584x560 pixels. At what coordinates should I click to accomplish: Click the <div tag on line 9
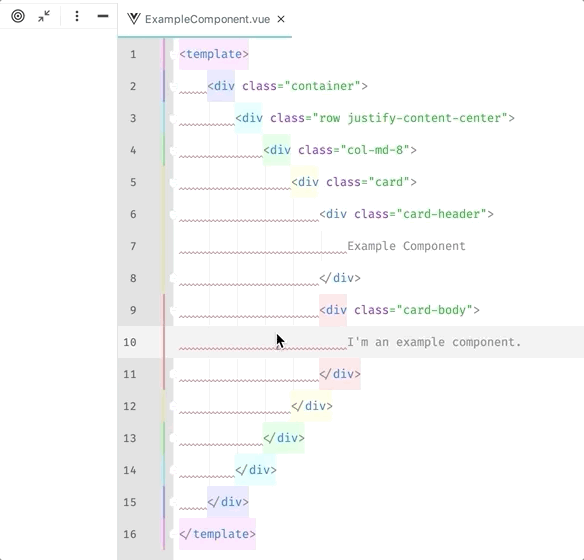point(333,311)
